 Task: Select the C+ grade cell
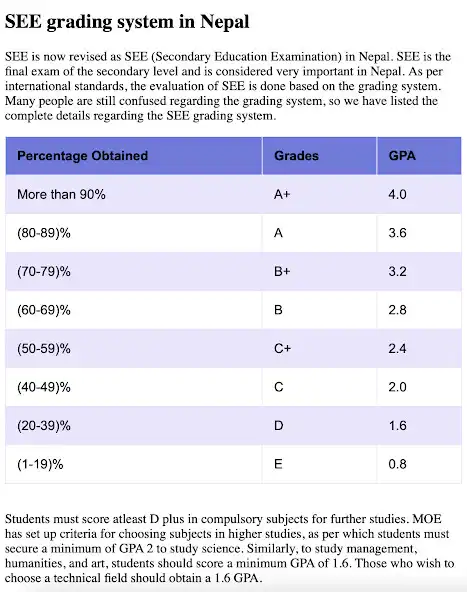319,348
